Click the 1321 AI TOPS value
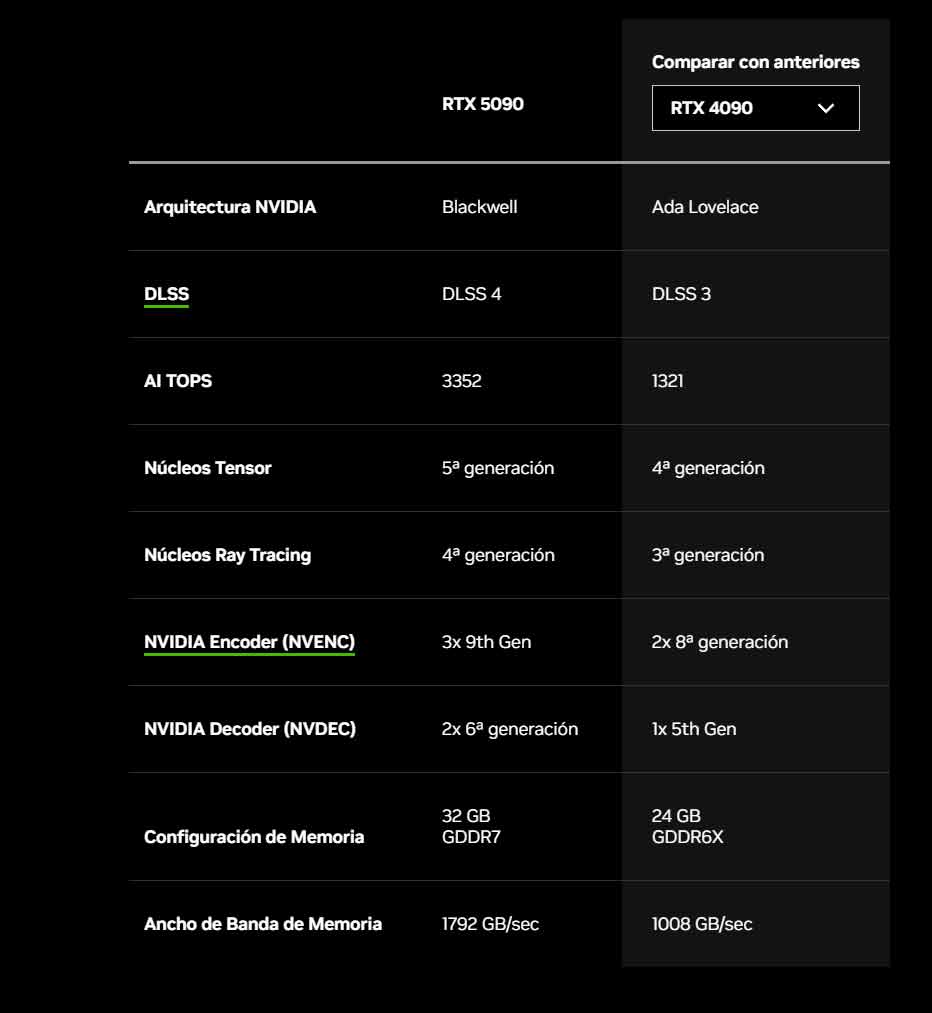 click(667, 381)
